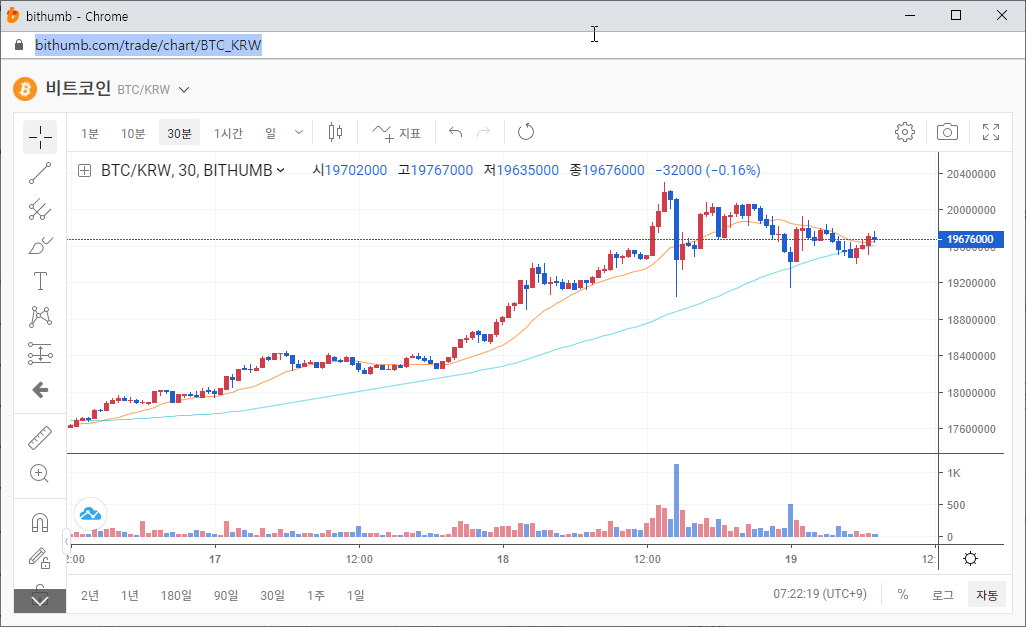
Task: Click date label 18 on time axis
Action: (503, 560)
